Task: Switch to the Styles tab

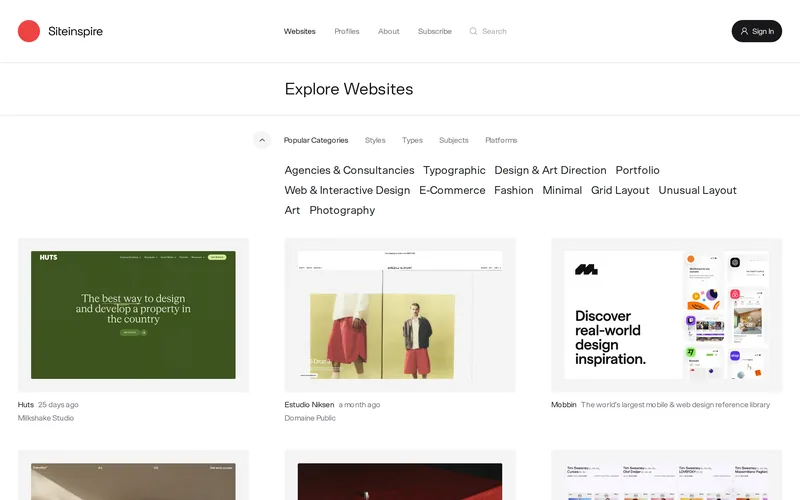Action: 375,140
